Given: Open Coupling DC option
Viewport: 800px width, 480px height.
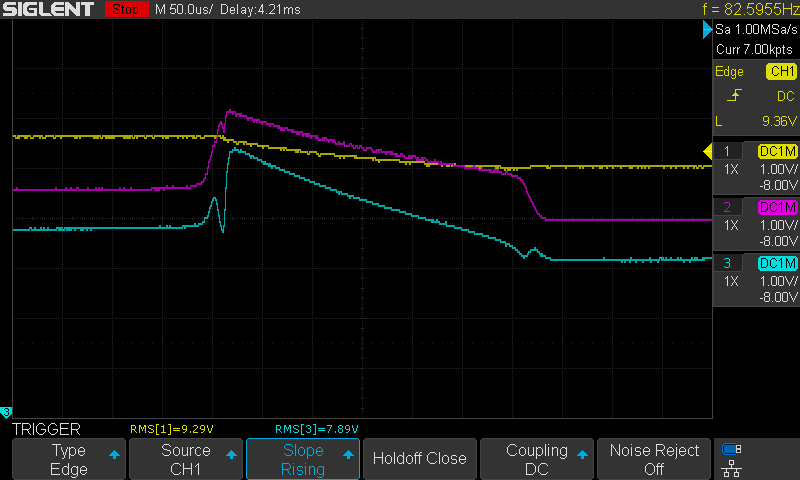Looking at the screenshot, I should click(537, 459).
